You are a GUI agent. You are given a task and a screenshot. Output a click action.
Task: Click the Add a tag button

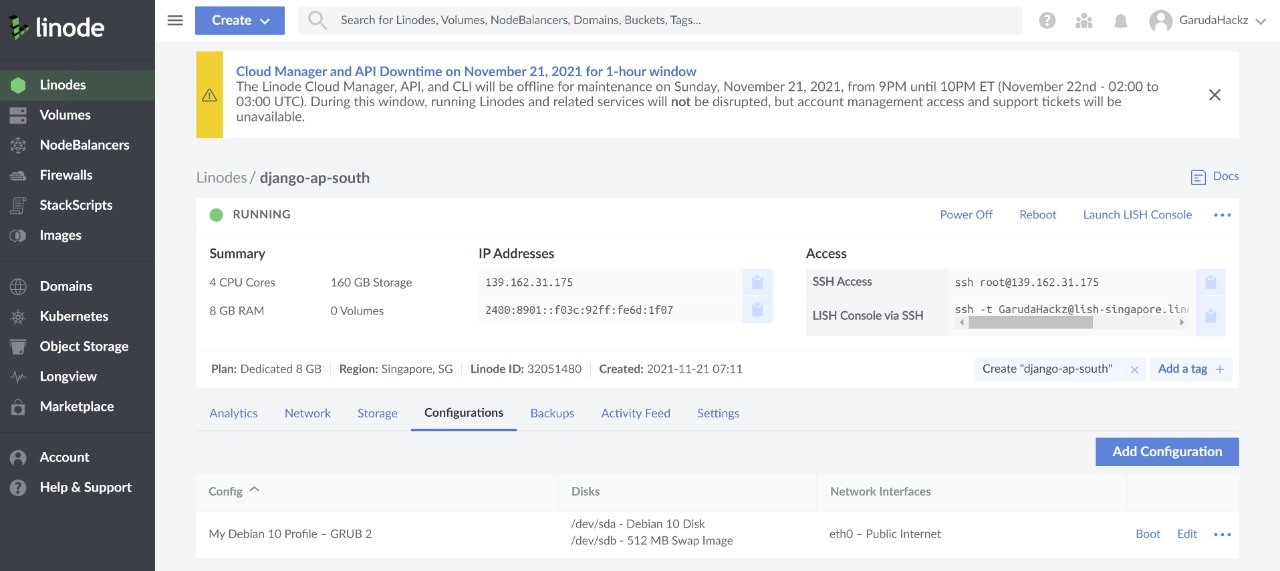(1191, 369)
